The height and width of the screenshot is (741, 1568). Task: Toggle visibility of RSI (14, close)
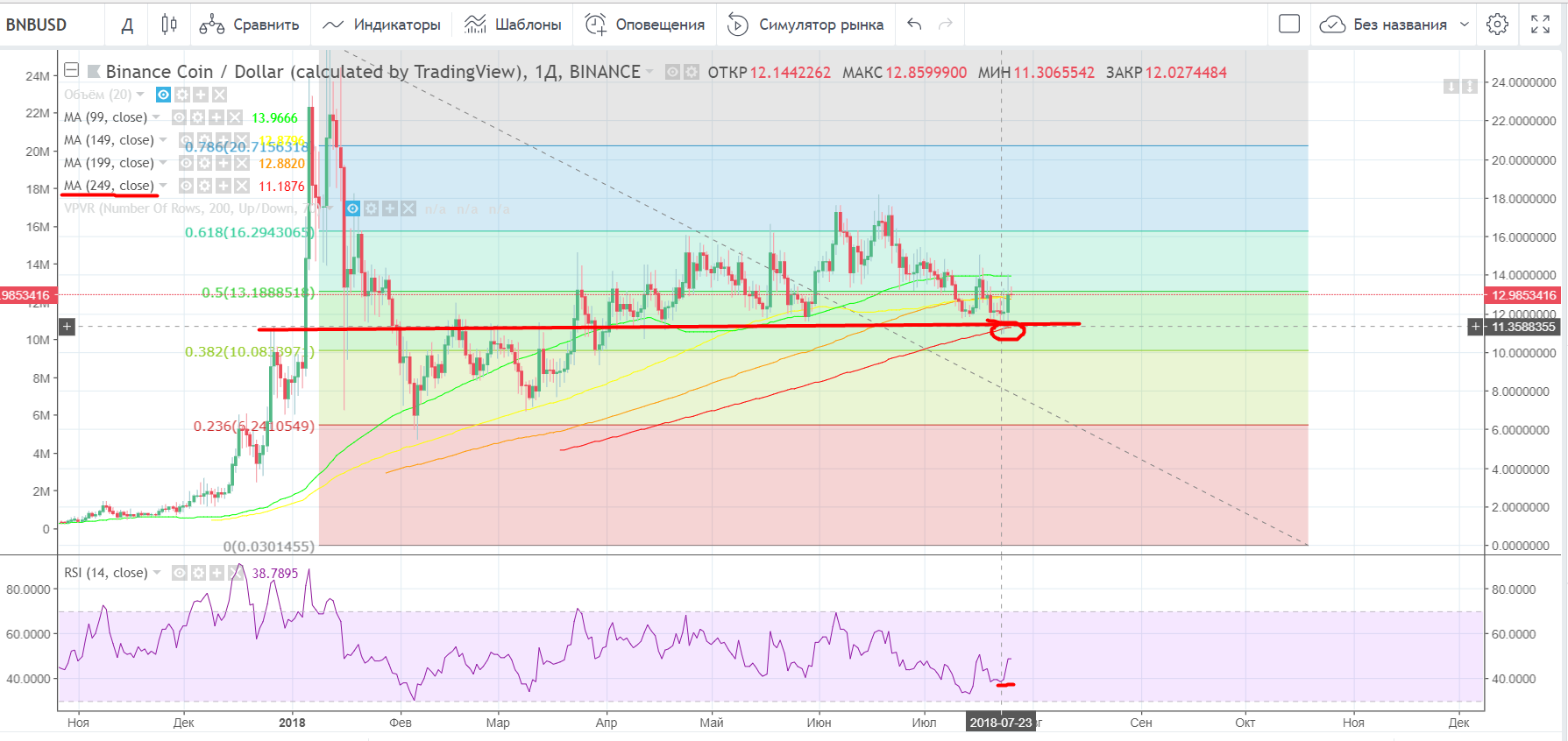180,573
